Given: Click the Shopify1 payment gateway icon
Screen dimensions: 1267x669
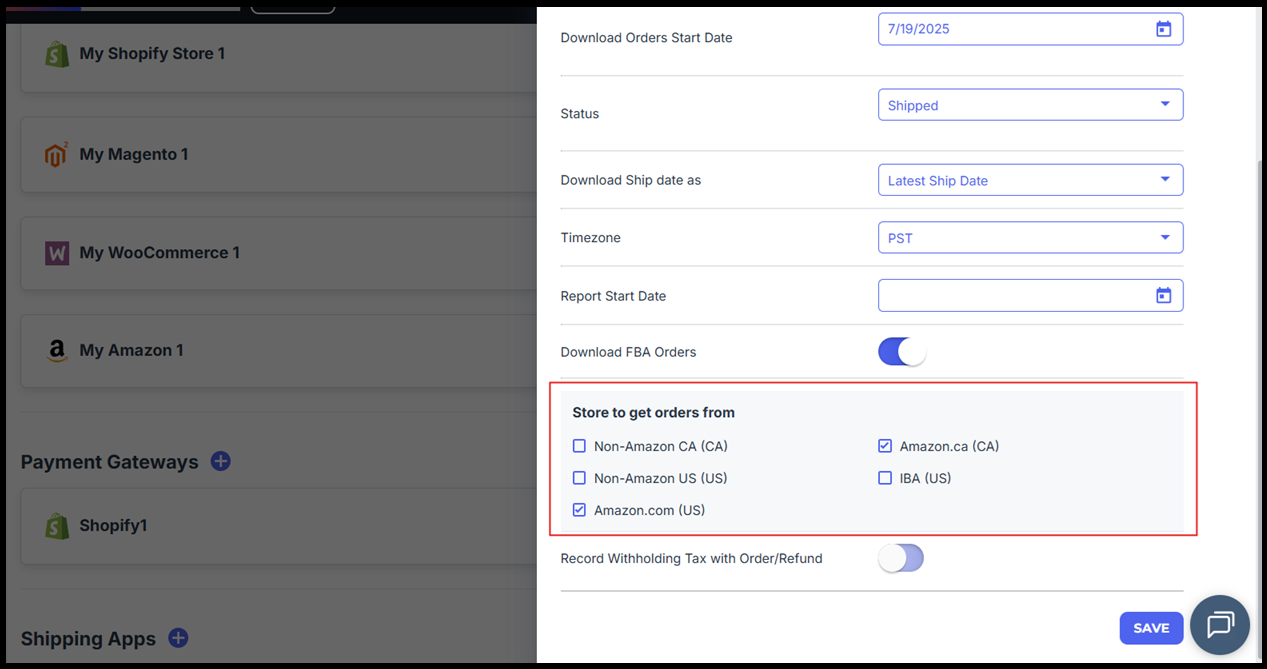Looking at the screenshot, I should point(57,526).
